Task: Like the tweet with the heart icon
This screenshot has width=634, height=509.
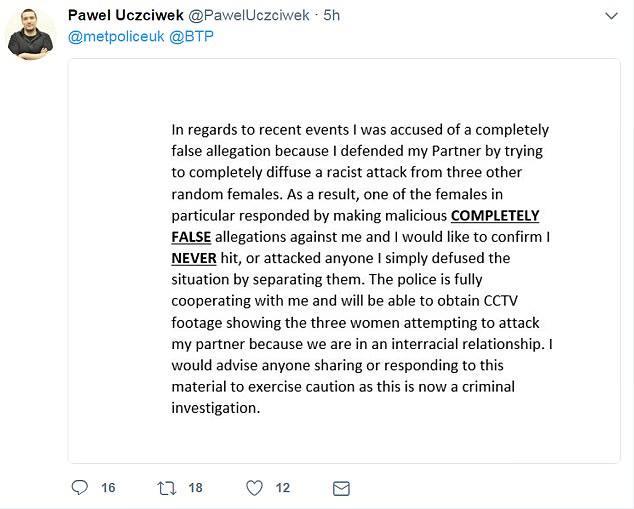Action: tap(254, 488)
